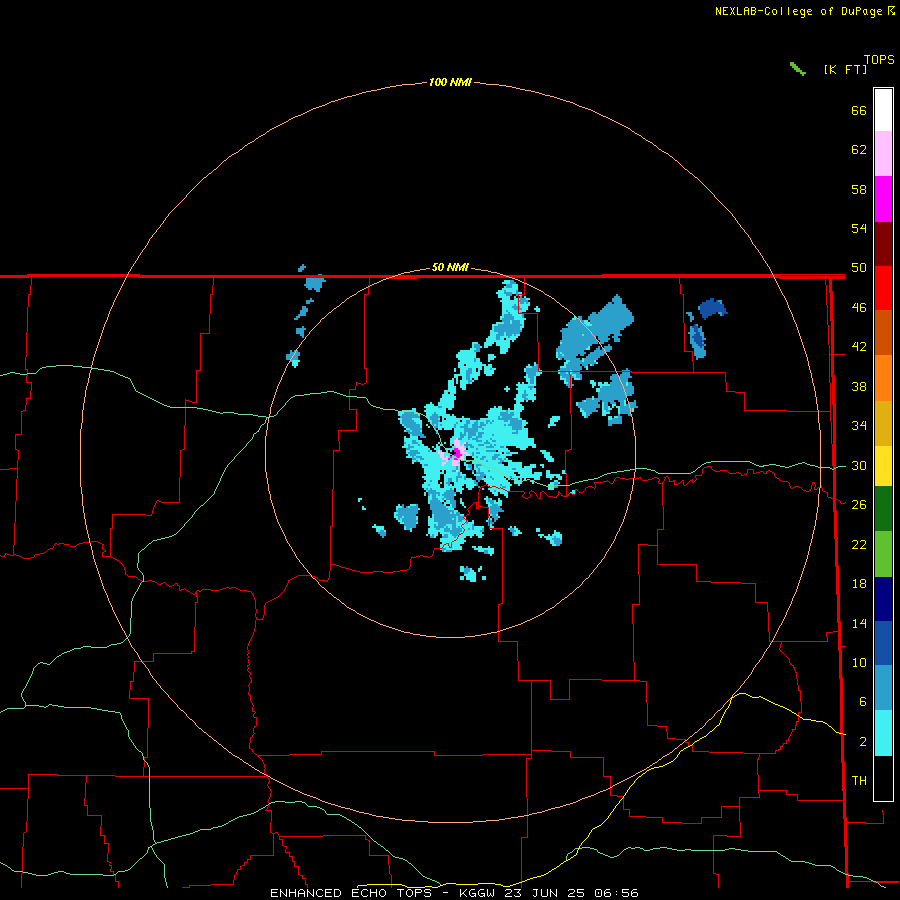
Task: Pick the dark green legend swatch
Action: 883,509
